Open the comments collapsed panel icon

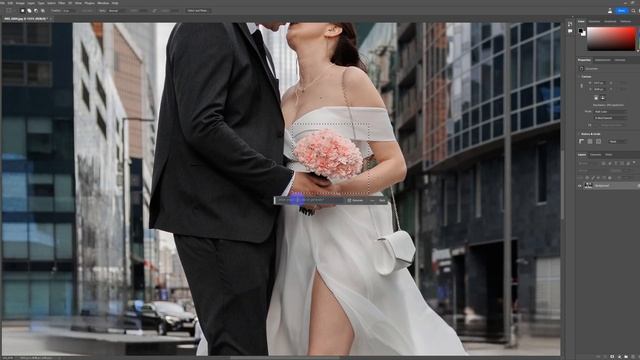(x=570, y=31)
